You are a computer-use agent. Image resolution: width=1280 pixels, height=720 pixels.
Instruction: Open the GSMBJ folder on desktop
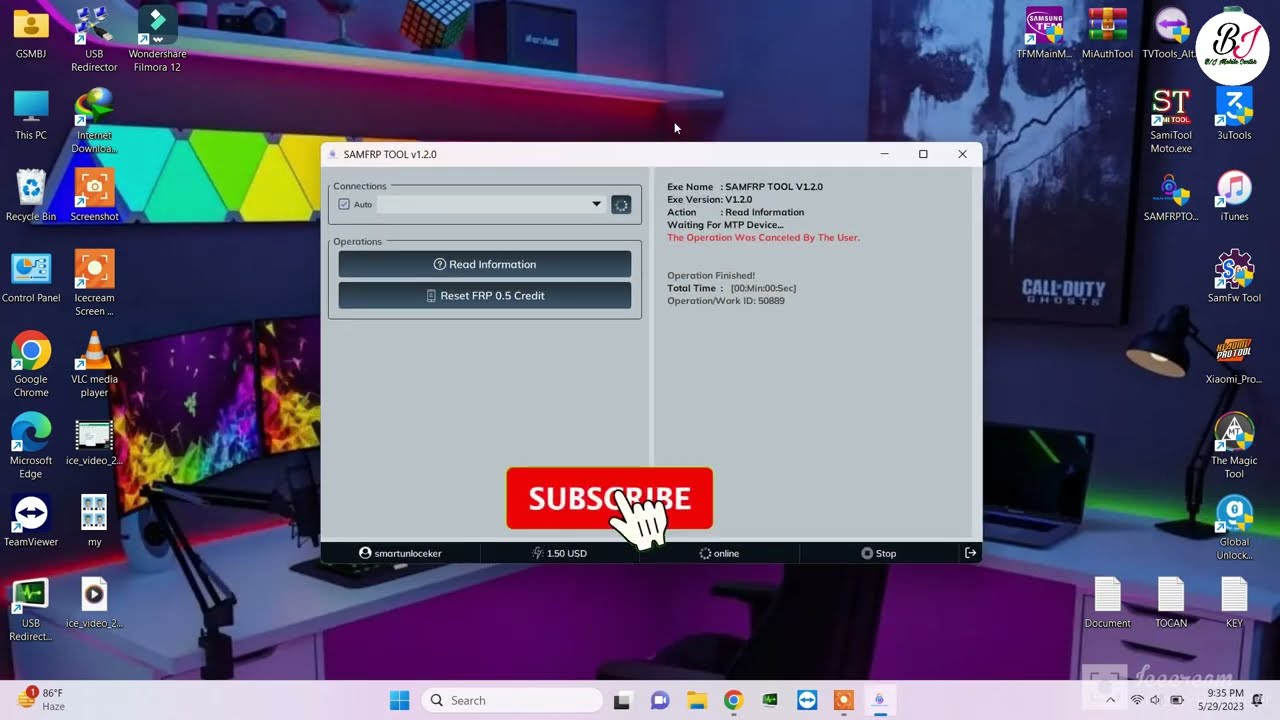31,33
